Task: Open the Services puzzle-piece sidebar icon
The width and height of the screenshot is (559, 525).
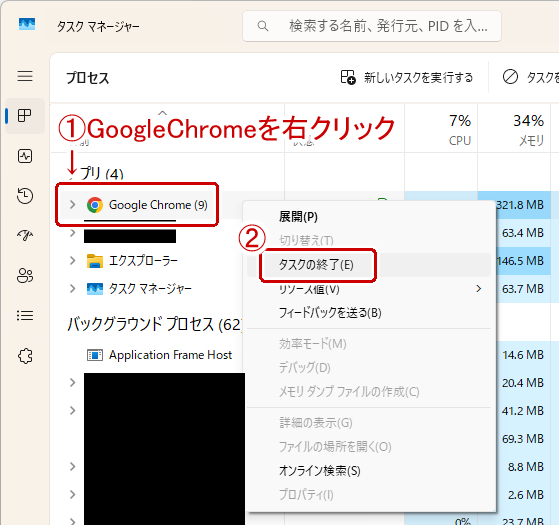Action: click(25, 355)
